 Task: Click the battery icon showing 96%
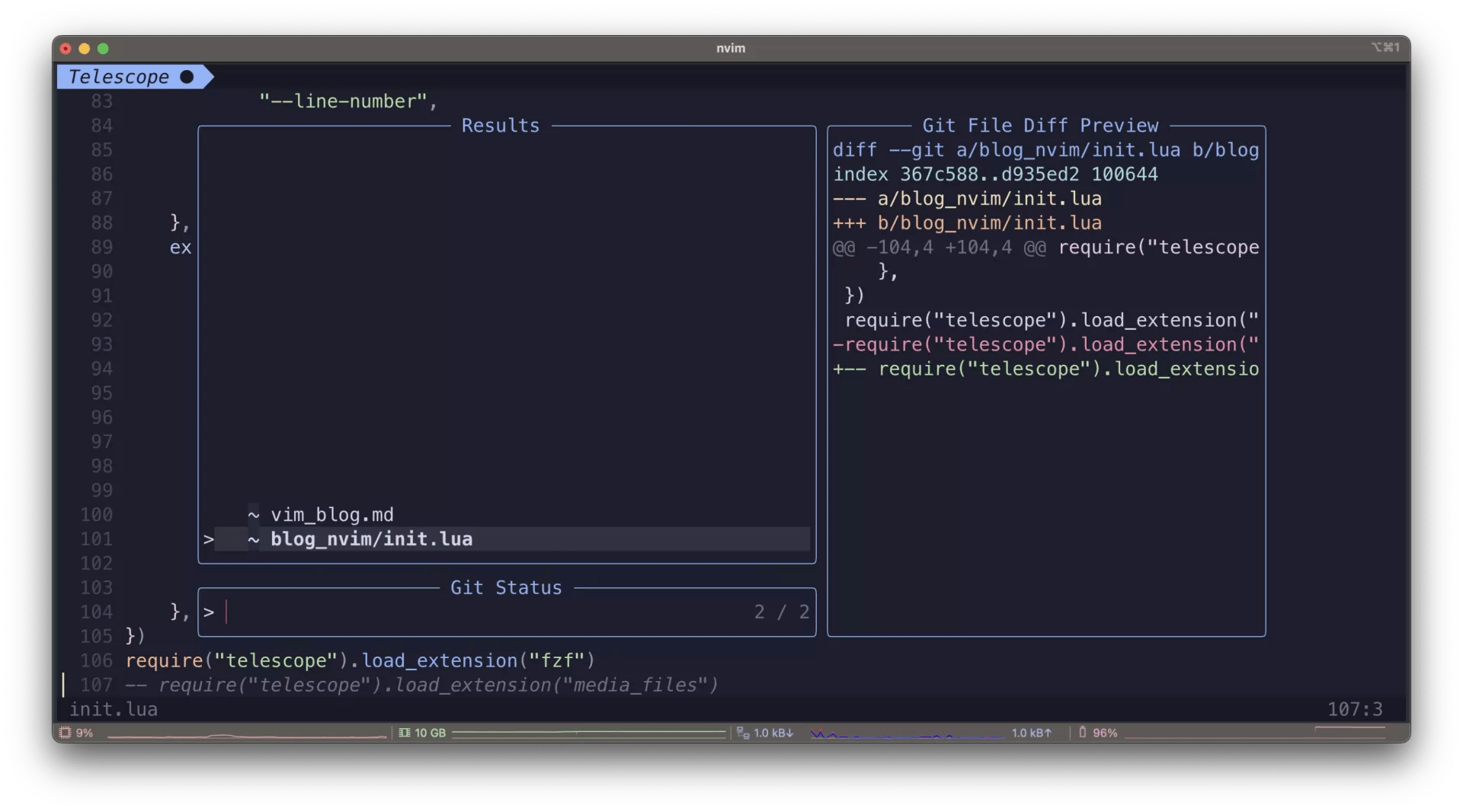[x=1083, y=733]
